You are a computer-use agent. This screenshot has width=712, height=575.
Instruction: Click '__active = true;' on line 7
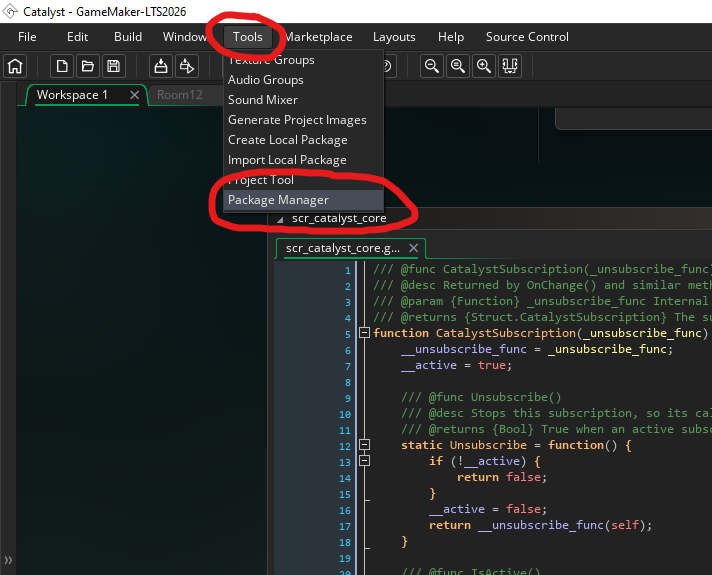[x=456, y=365]
